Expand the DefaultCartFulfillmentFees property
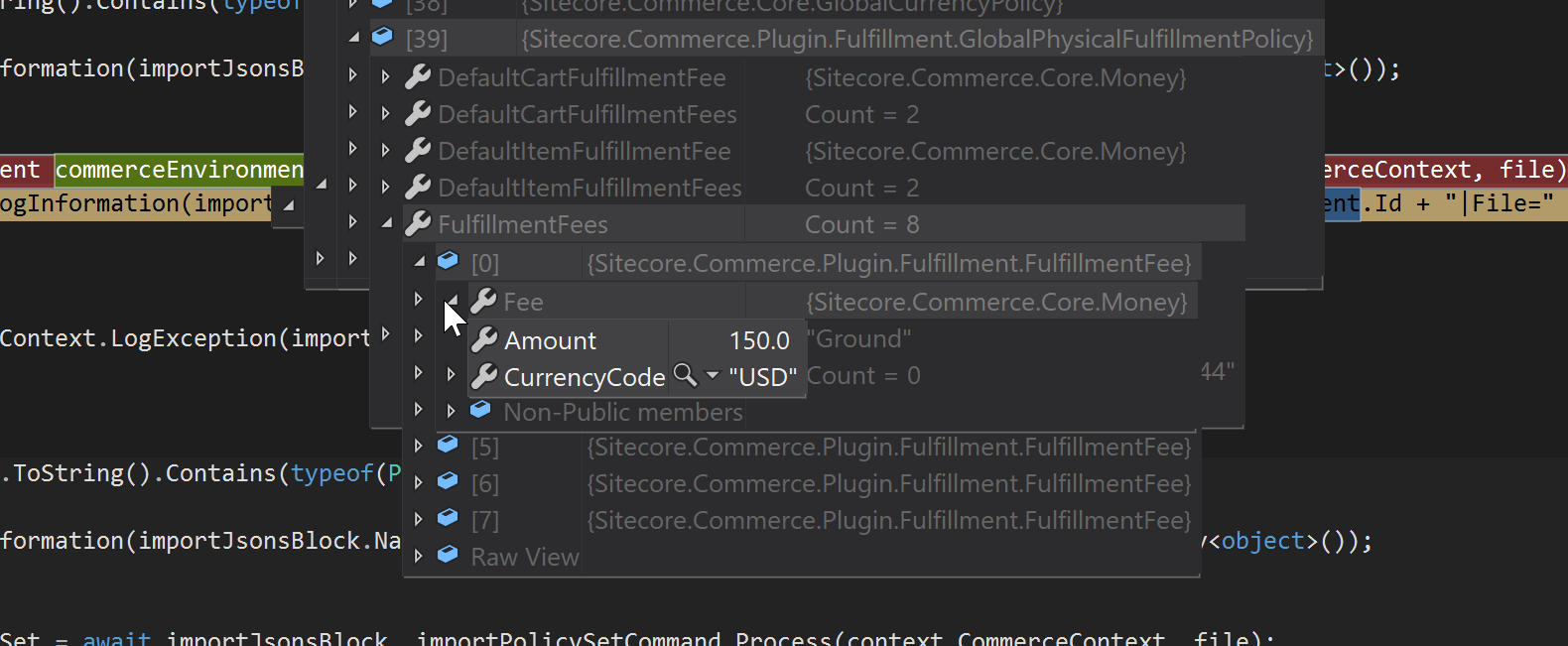The image size is (1568, 646). click(x=386, y=113)
